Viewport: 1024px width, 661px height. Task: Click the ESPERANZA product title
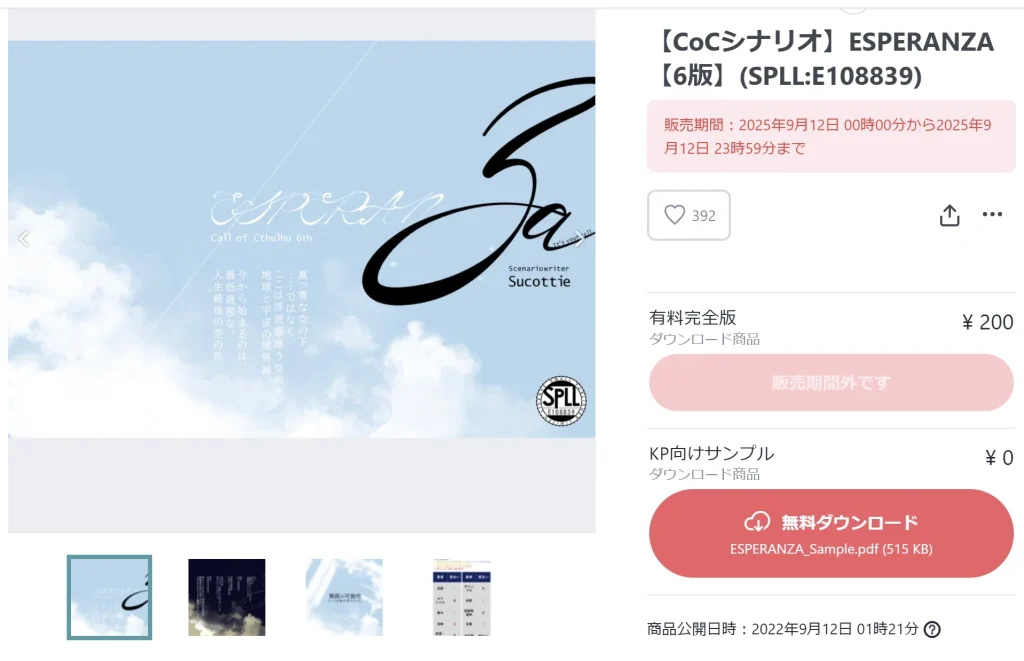(825, 59)
